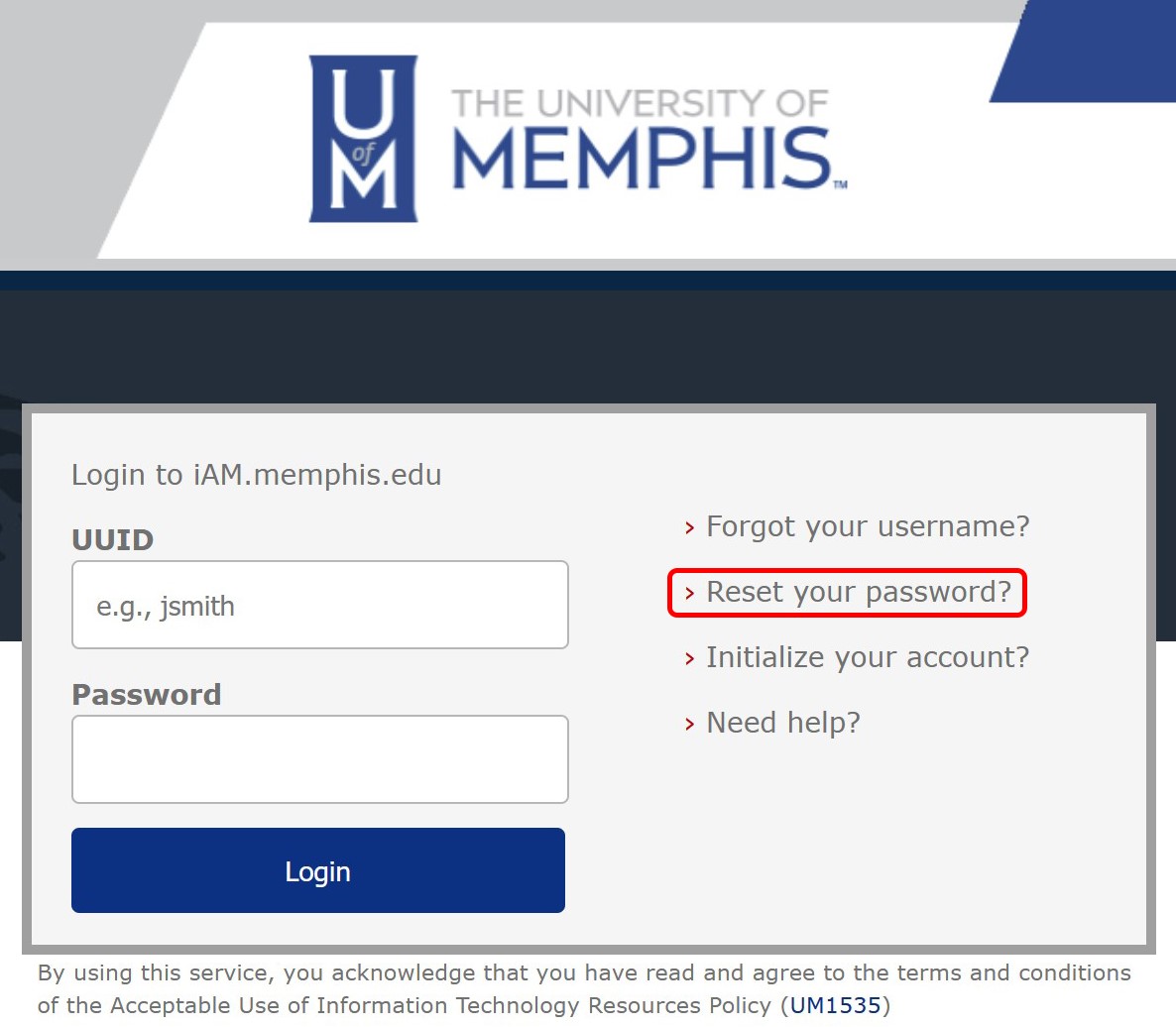This screenshot has width=1176, height=1027.
Task: Click the red arrow beside Initialize your account
Action: [x=689, y=658]
